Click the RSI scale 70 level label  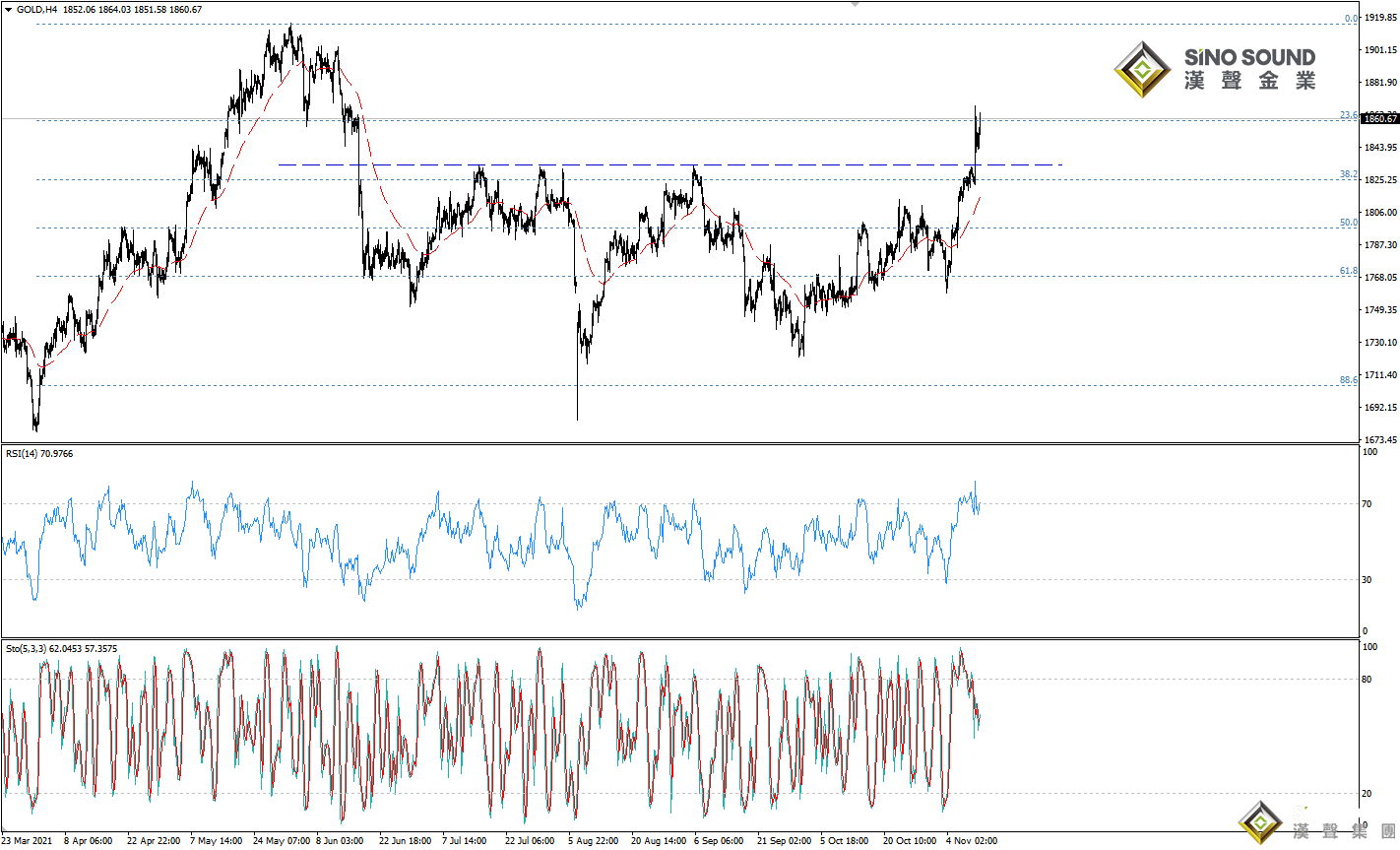point(1367,504)
